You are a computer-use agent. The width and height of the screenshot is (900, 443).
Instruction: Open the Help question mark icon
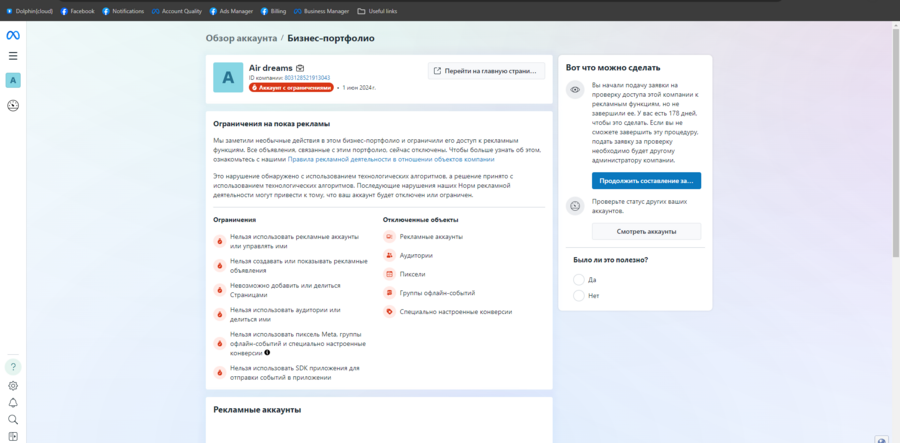point(13,367)
